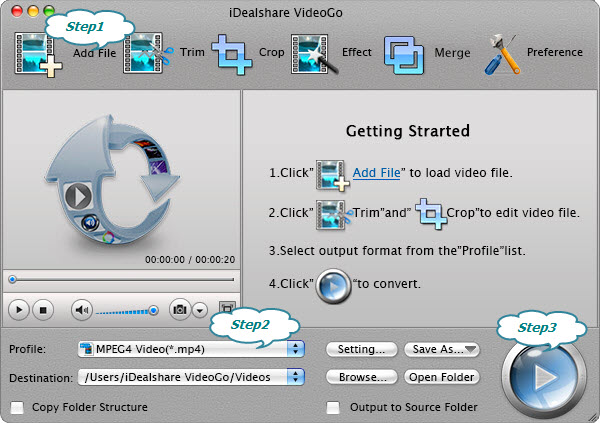Select the Crop tool icon in toolbar
600x423 pixels.
[x=232, y=54]
